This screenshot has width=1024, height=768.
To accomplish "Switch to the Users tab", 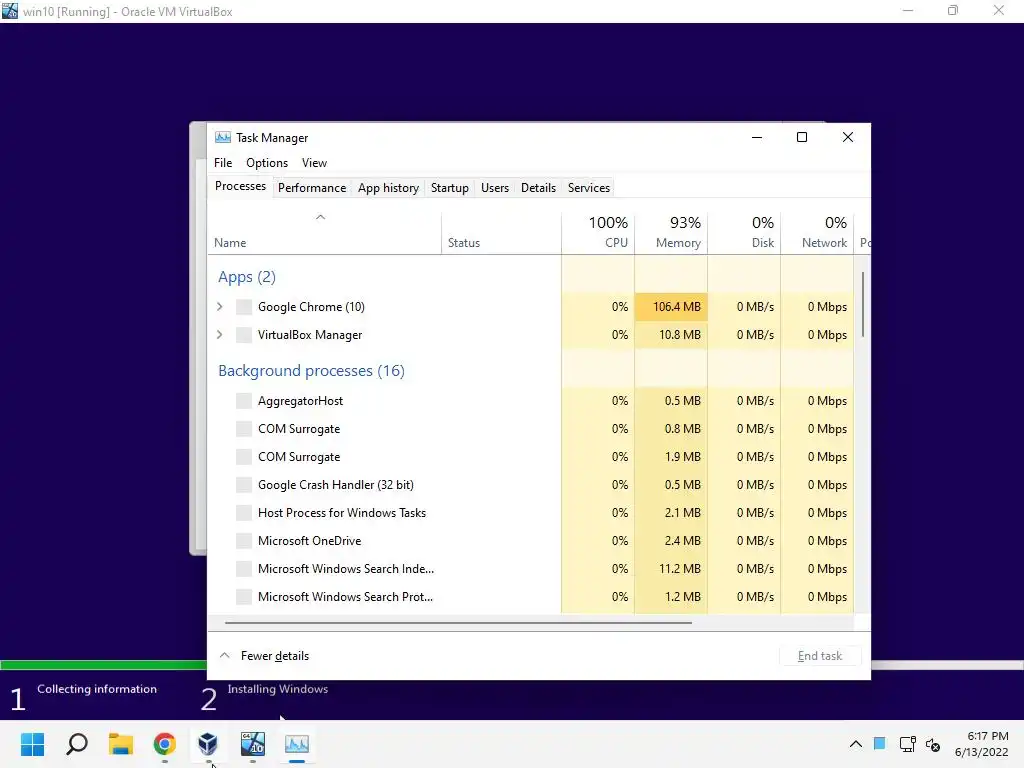I will pyautogui.click(x=494, y=188).
